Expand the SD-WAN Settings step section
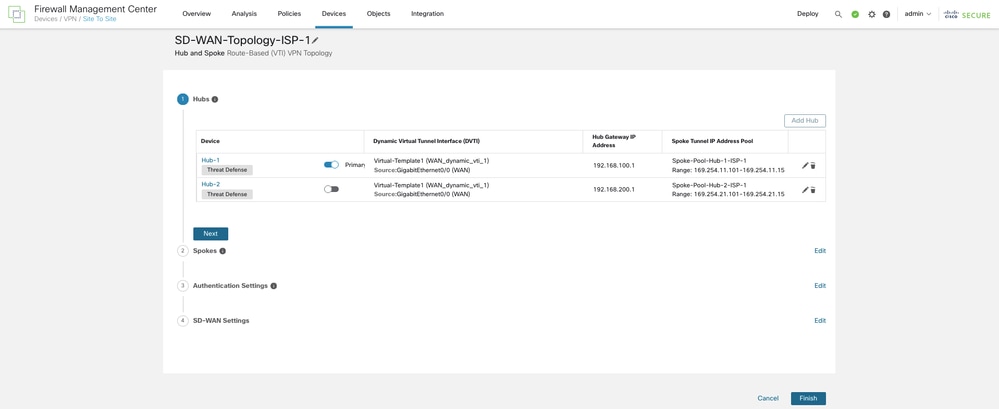The width and height of the screenshot is (999, 409). (221, 320)
